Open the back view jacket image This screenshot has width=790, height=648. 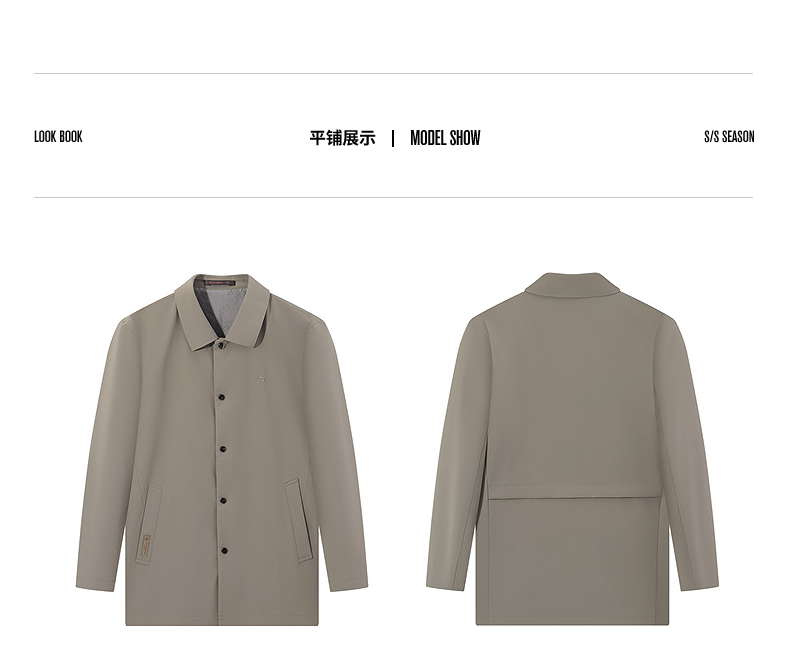(x=572, y=449)
